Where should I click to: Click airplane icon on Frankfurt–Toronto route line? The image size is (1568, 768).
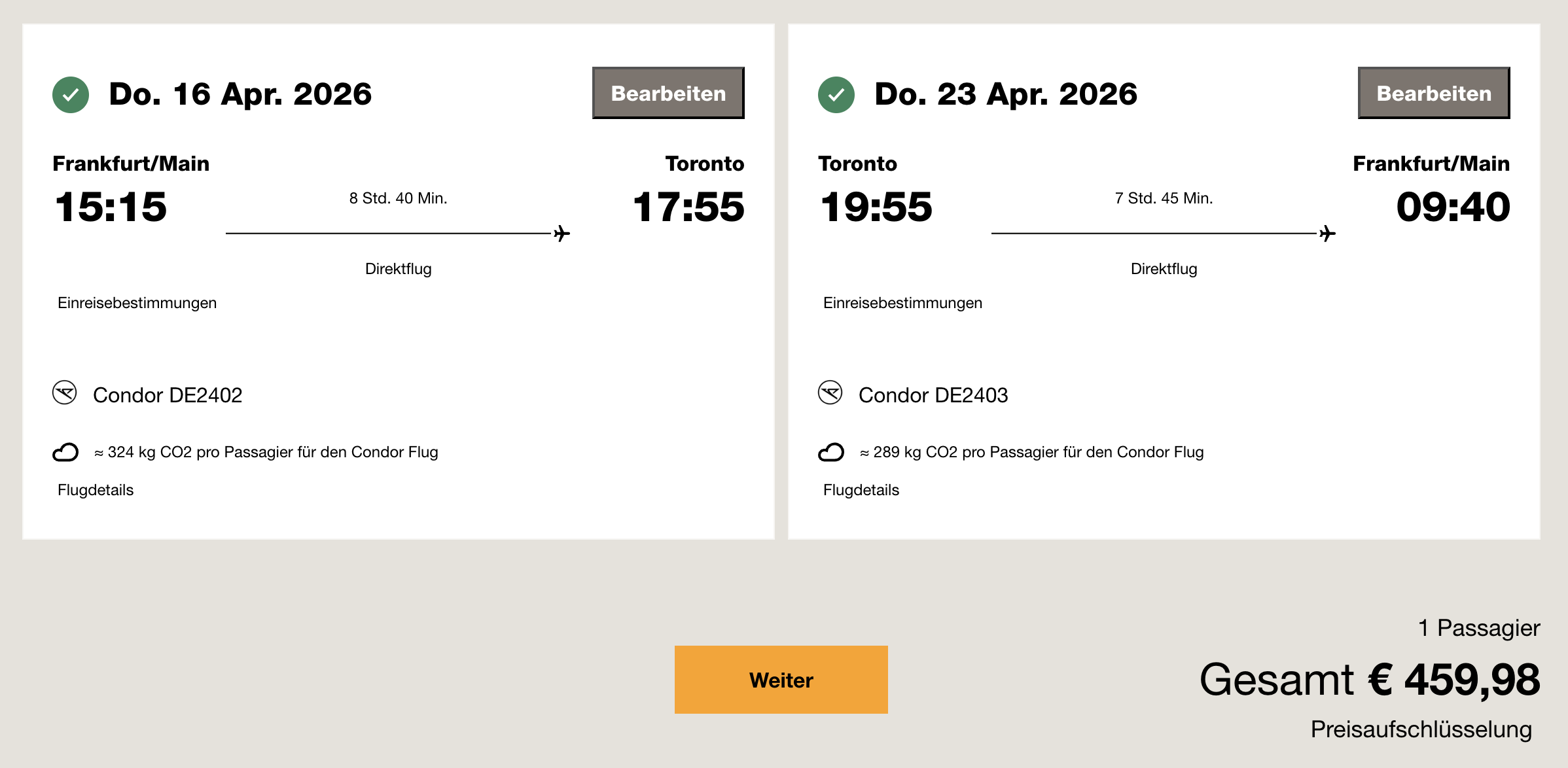pos(561,234)
